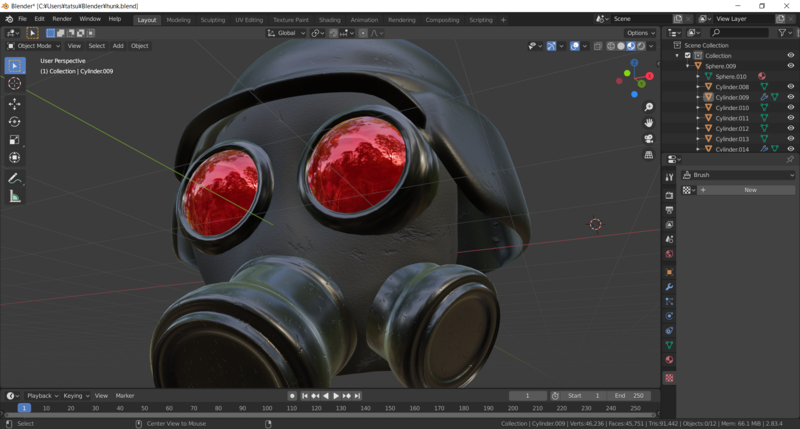This screenshot has width=800, height=429.
Task: Open the Scene properties tab
Action: pyautogui.click(x=669, y=239)
